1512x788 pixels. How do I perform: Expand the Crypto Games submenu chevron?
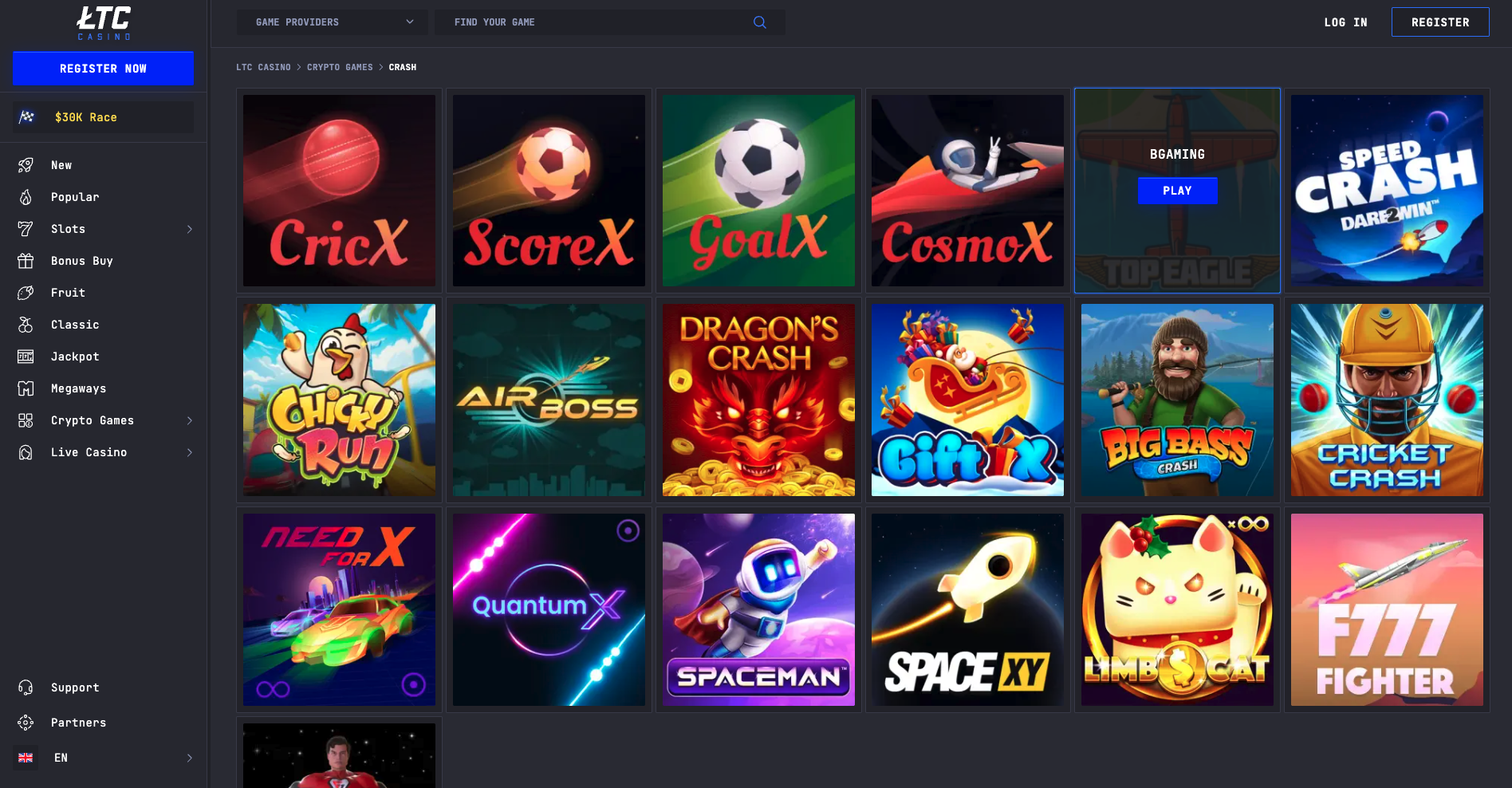pyautogui.click(x=190, y=420)
